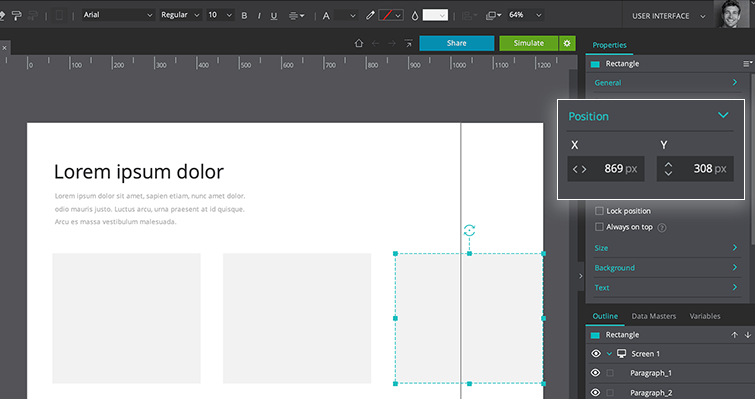Select the paint format roller tool
Image resolution: width=755 pixels, height=399 pixels.
[16, 16]
